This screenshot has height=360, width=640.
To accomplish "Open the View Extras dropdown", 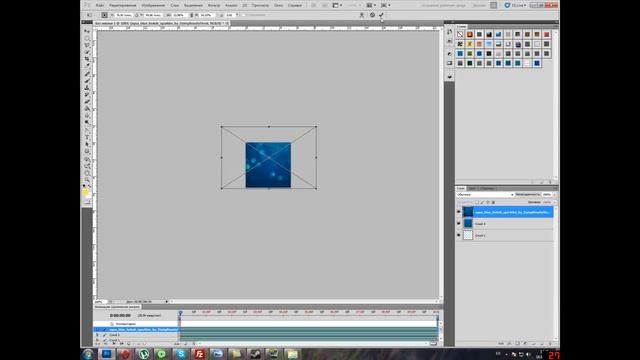I will [x=337, y=5].
